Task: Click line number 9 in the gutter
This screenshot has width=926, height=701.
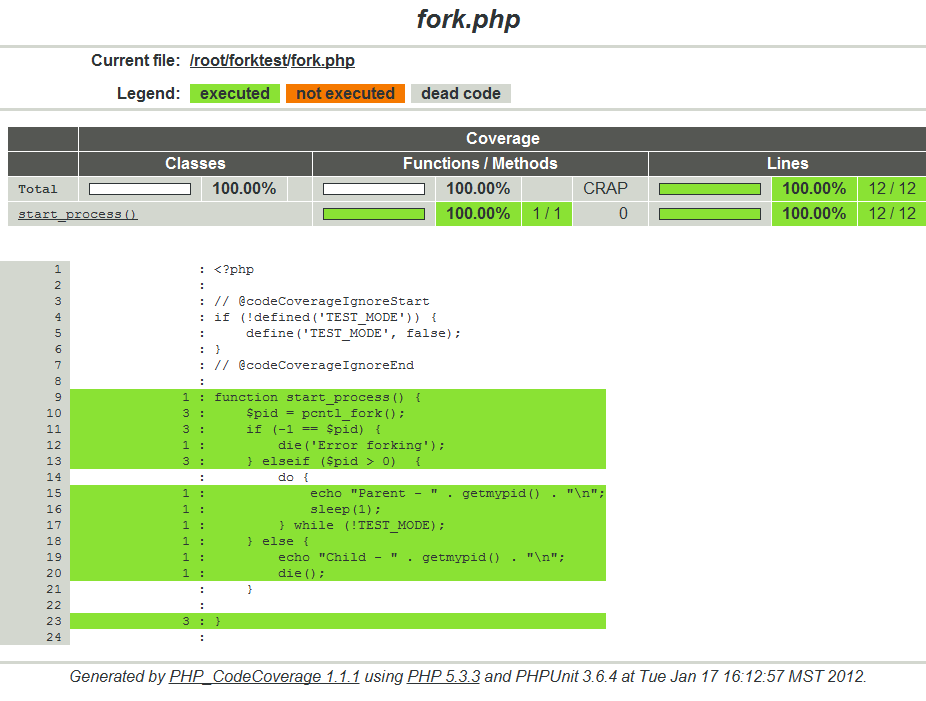Action: coord(57,397)
